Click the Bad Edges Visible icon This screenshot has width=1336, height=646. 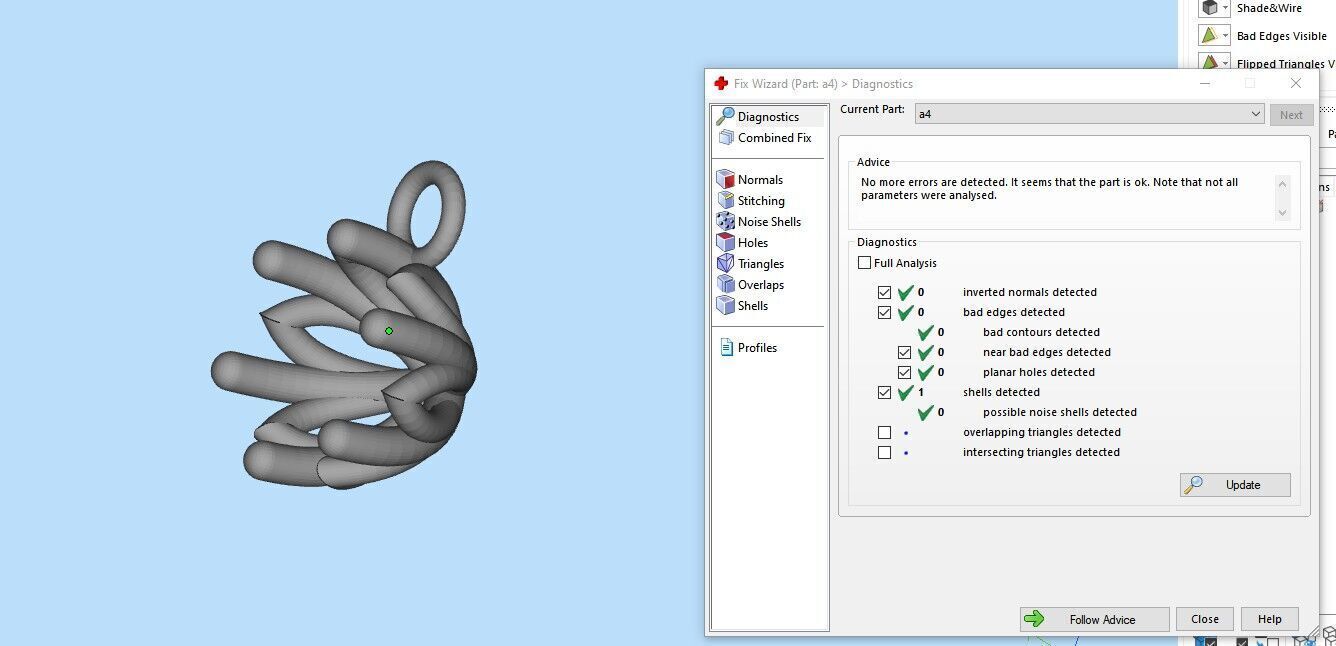(1209, 36)
